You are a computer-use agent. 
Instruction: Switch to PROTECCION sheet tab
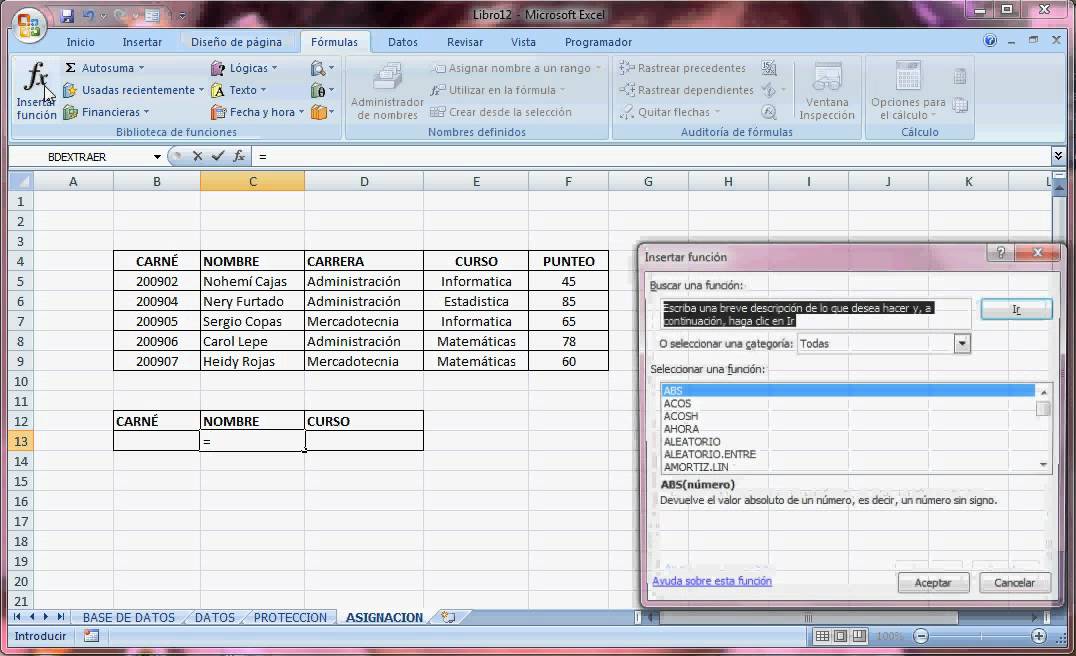290,618
